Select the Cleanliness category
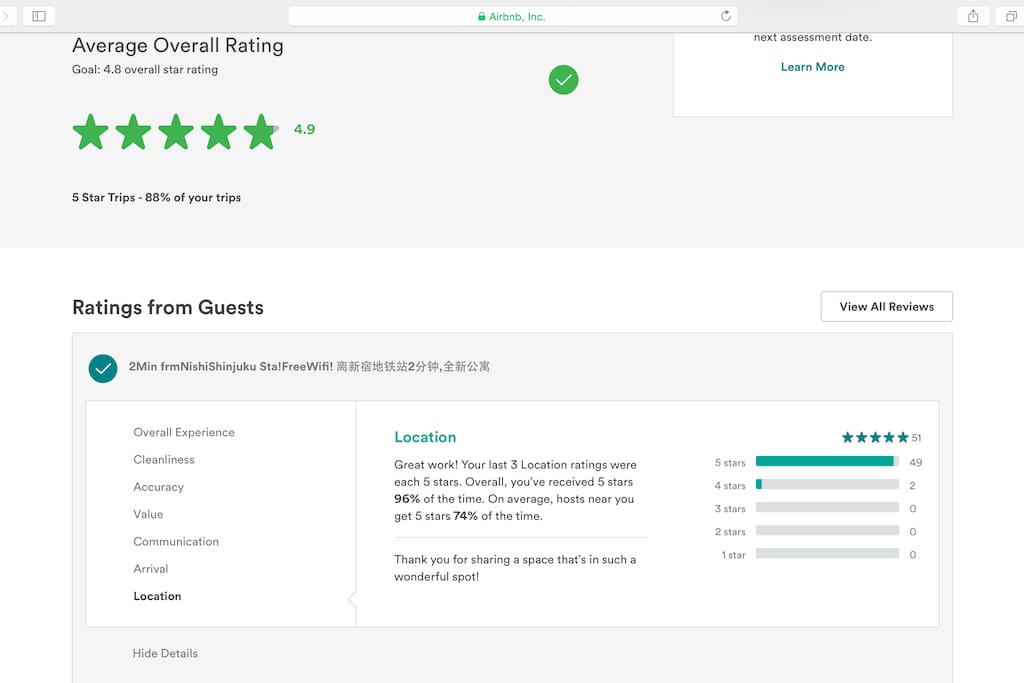 coord(164,460)
